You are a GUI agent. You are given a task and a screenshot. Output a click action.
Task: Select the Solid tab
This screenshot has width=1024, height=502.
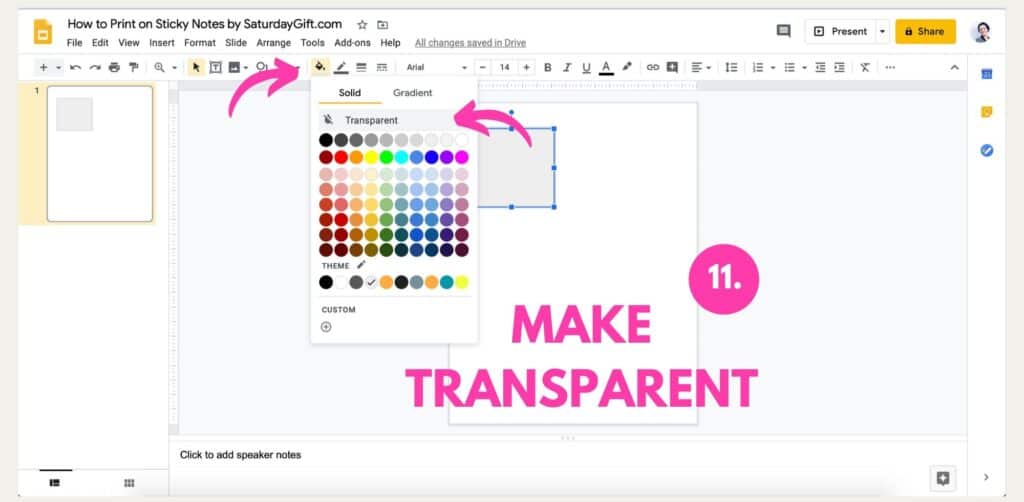349,93
